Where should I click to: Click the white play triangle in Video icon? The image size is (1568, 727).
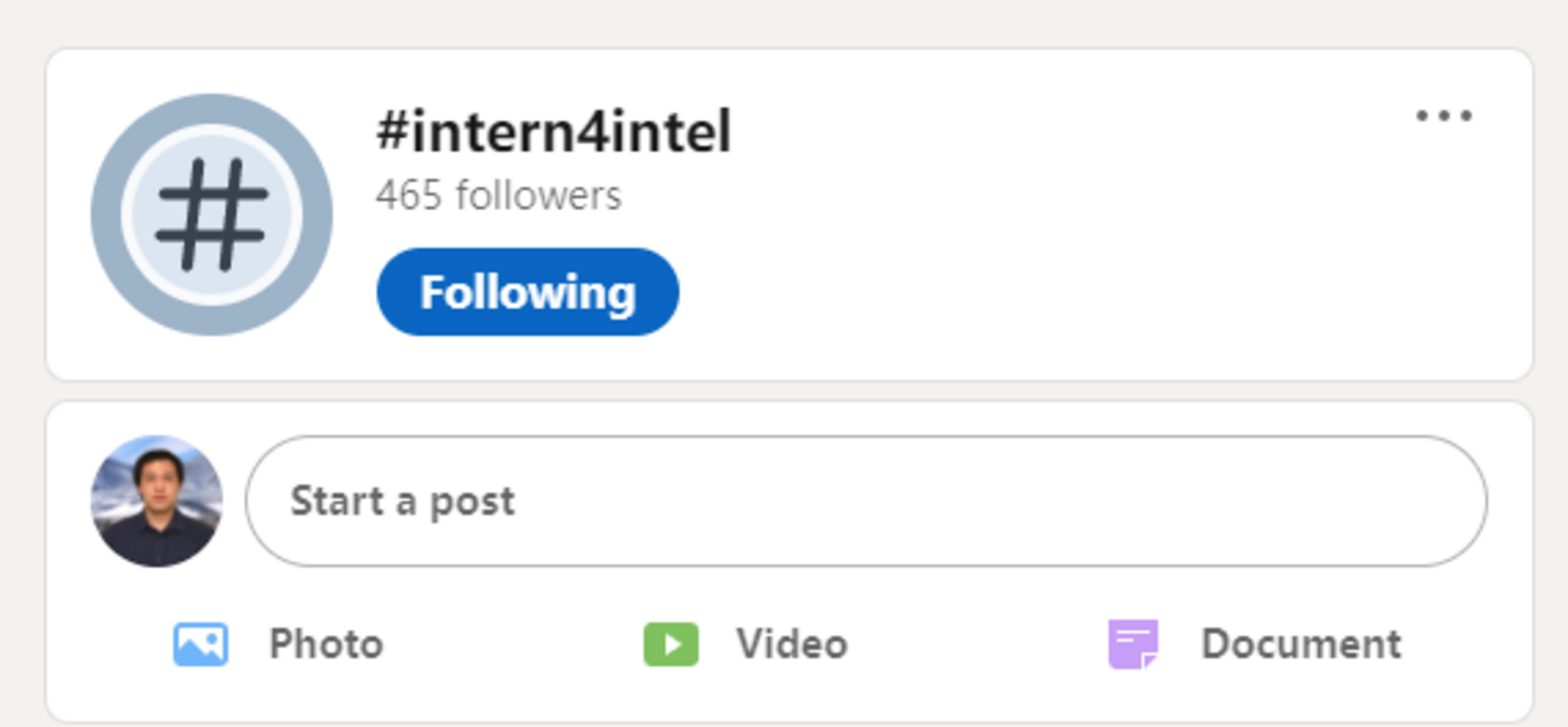click(672, 644)
